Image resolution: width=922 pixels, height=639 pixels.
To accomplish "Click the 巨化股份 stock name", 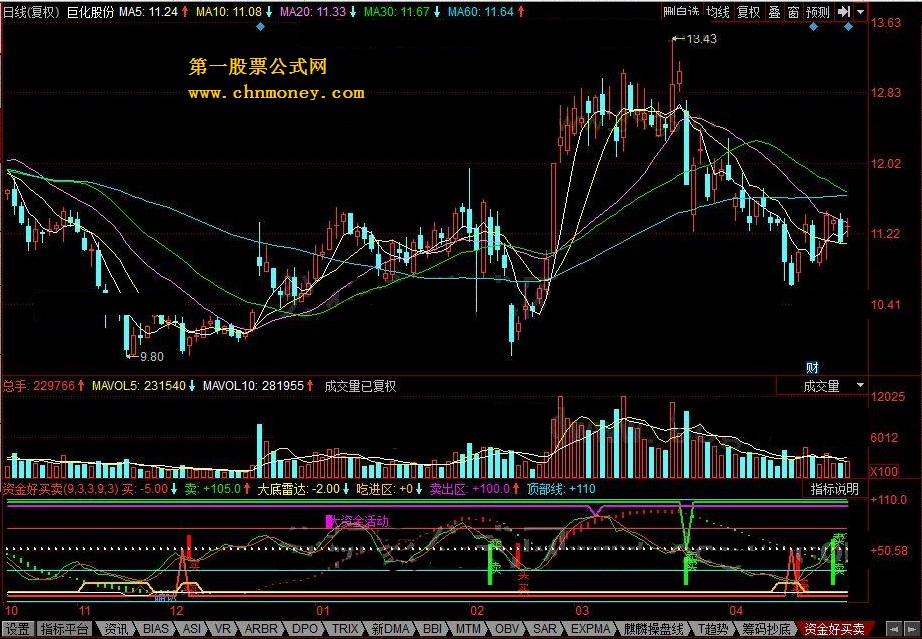I will pyautogui.click(x=90, y=12).
